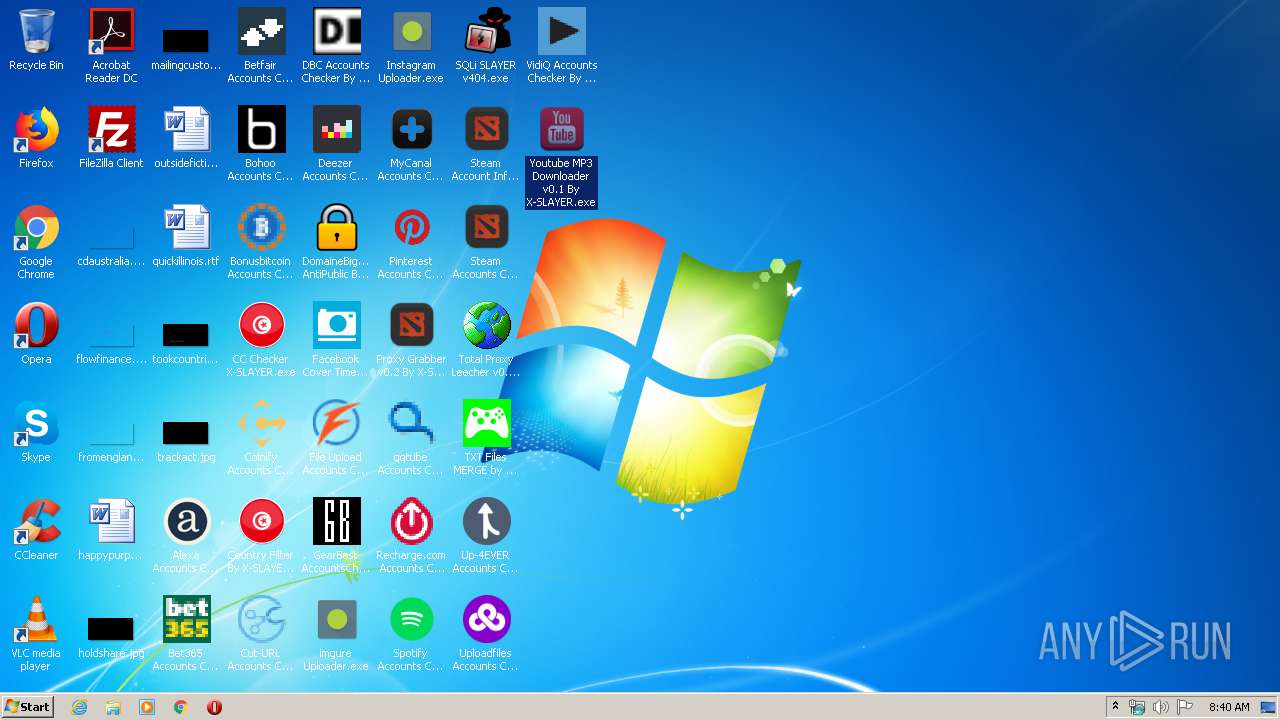This screenshot has width=1280, height=720.
Task: Open Opera from the taskbar
Action: pyautogui.click(x=214, y=707)
